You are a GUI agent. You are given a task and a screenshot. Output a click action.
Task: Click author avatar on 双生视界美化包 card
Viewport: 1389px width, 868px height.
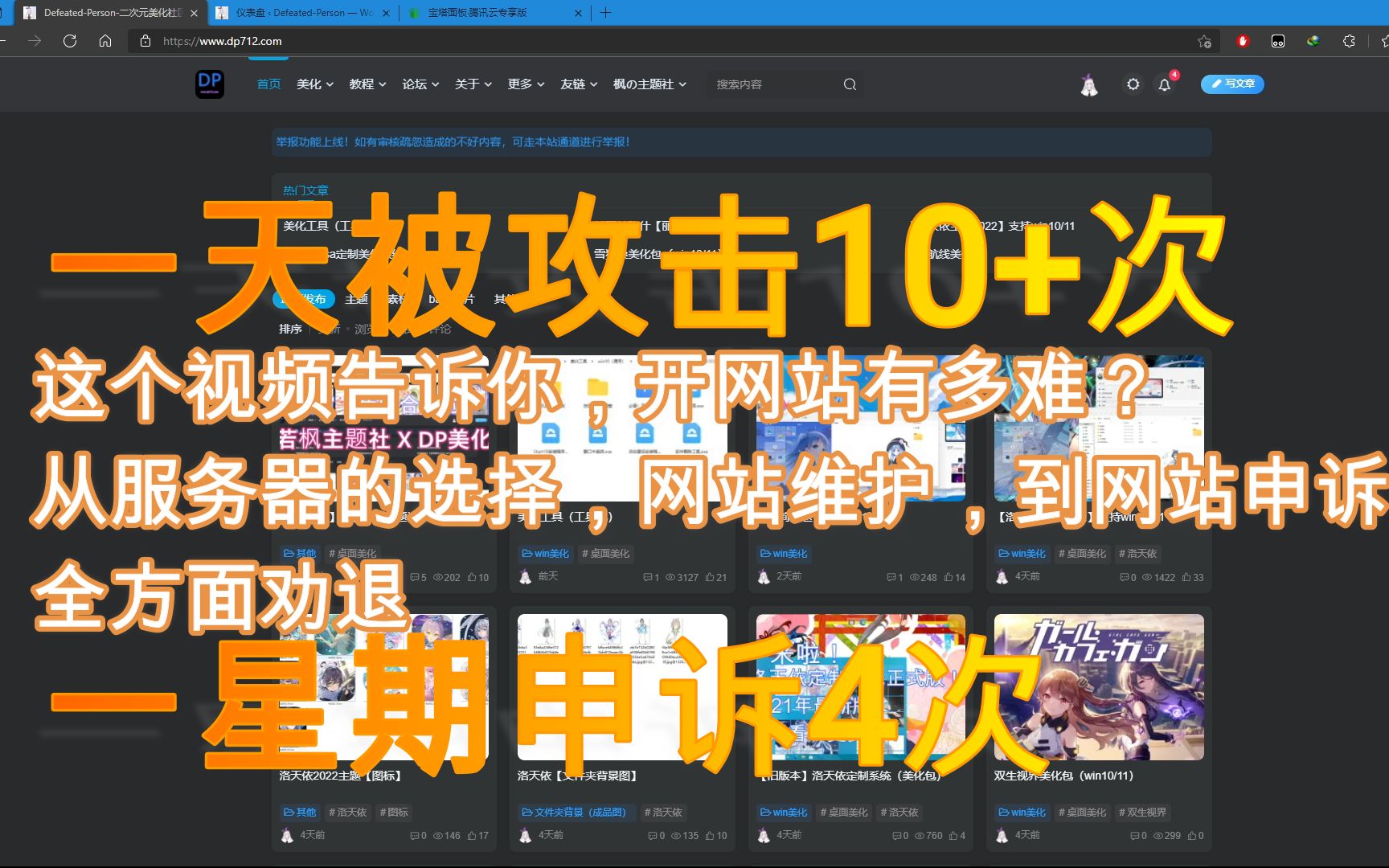[1002, 836]
